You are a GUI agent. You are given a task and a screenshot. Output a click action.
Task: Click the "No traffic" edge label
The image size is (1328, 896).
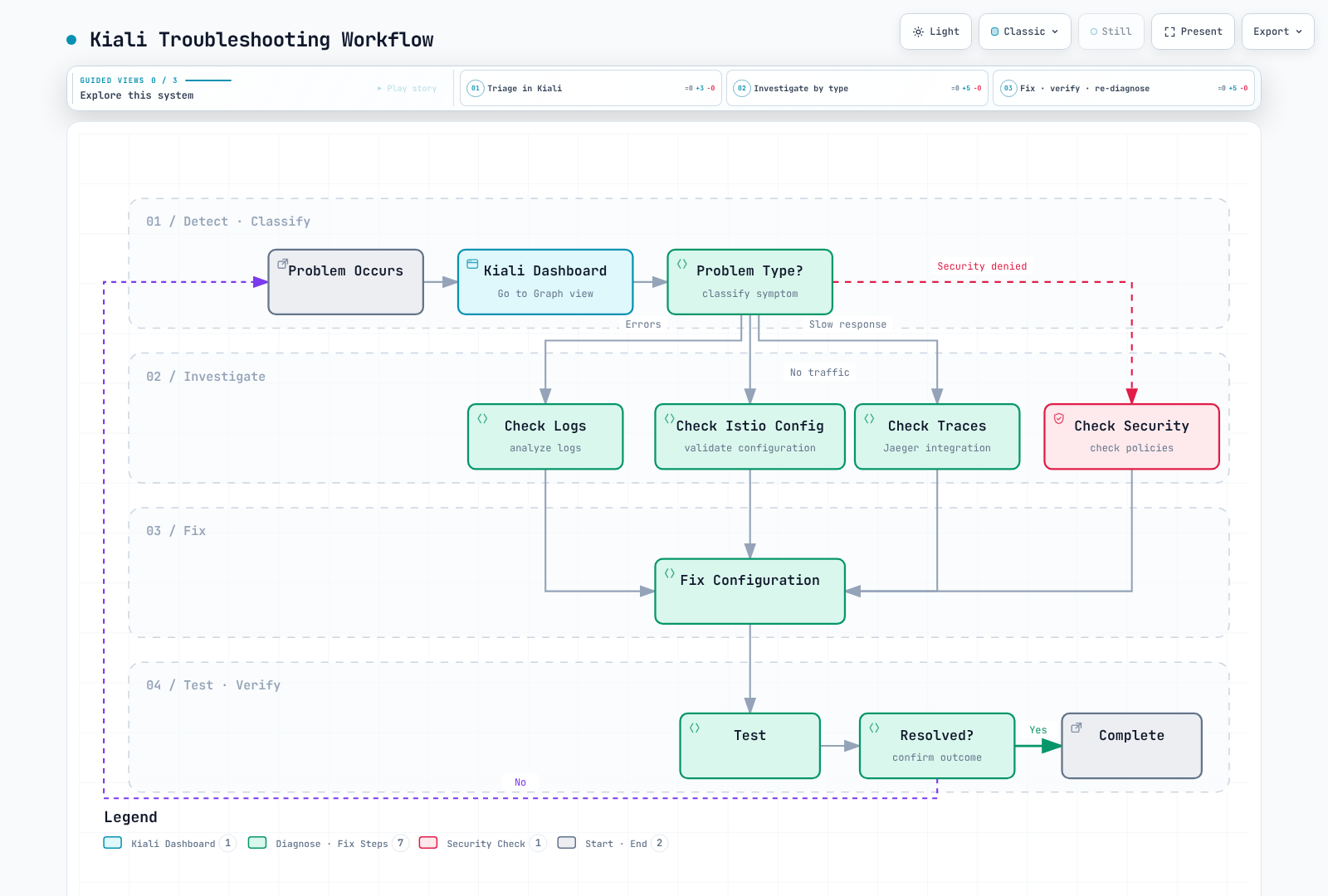(820, 373)
